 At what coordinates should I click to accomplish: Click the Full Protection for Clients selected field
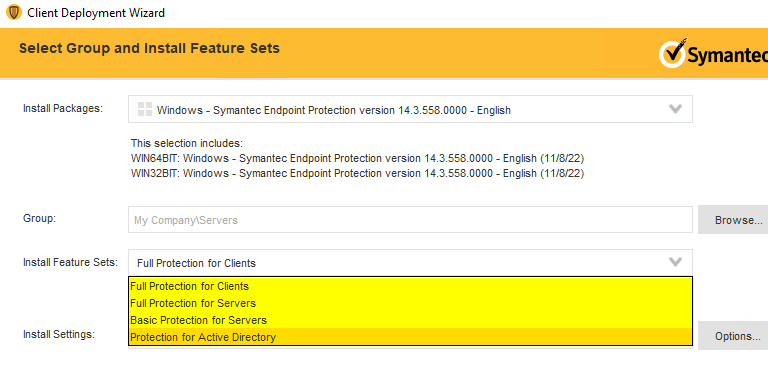click(x=410, y=263)
